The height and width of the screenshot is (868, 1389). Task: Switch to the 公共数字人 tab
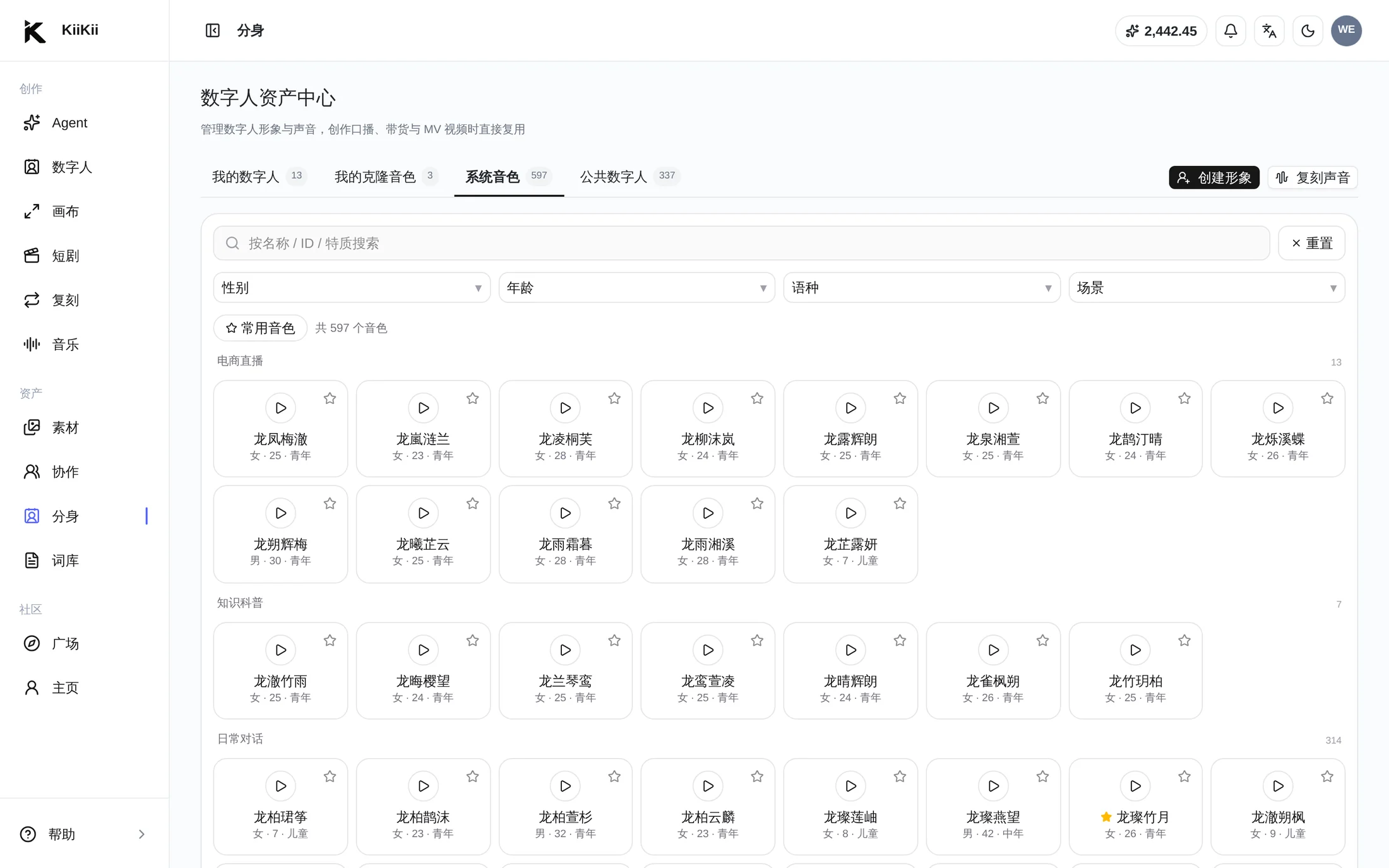coord(629,177)
